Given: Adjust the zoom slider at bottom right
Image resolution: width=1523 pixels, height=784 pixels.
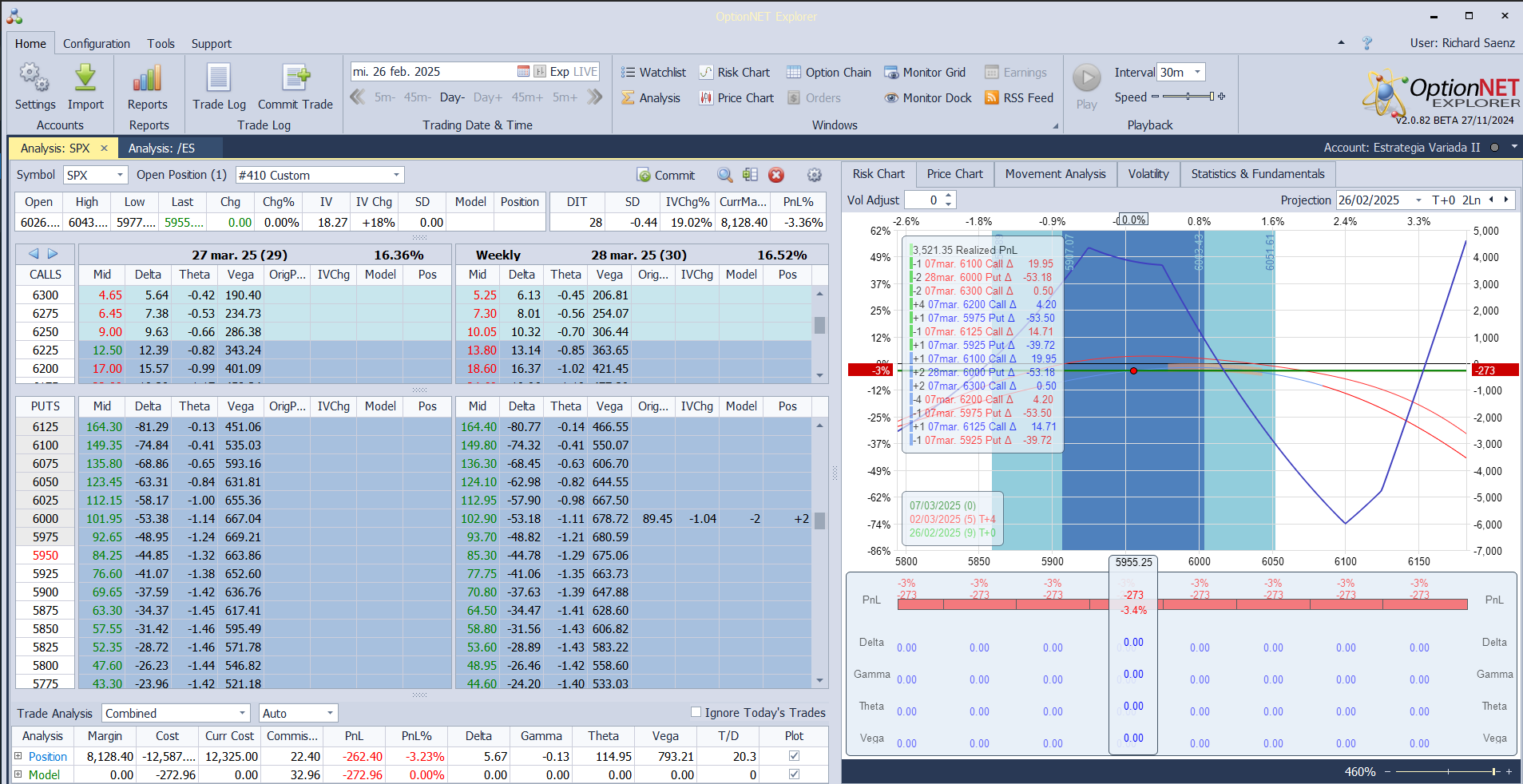Looking at the screenshot, I should pyautogui.click(x=1447, y=772).
